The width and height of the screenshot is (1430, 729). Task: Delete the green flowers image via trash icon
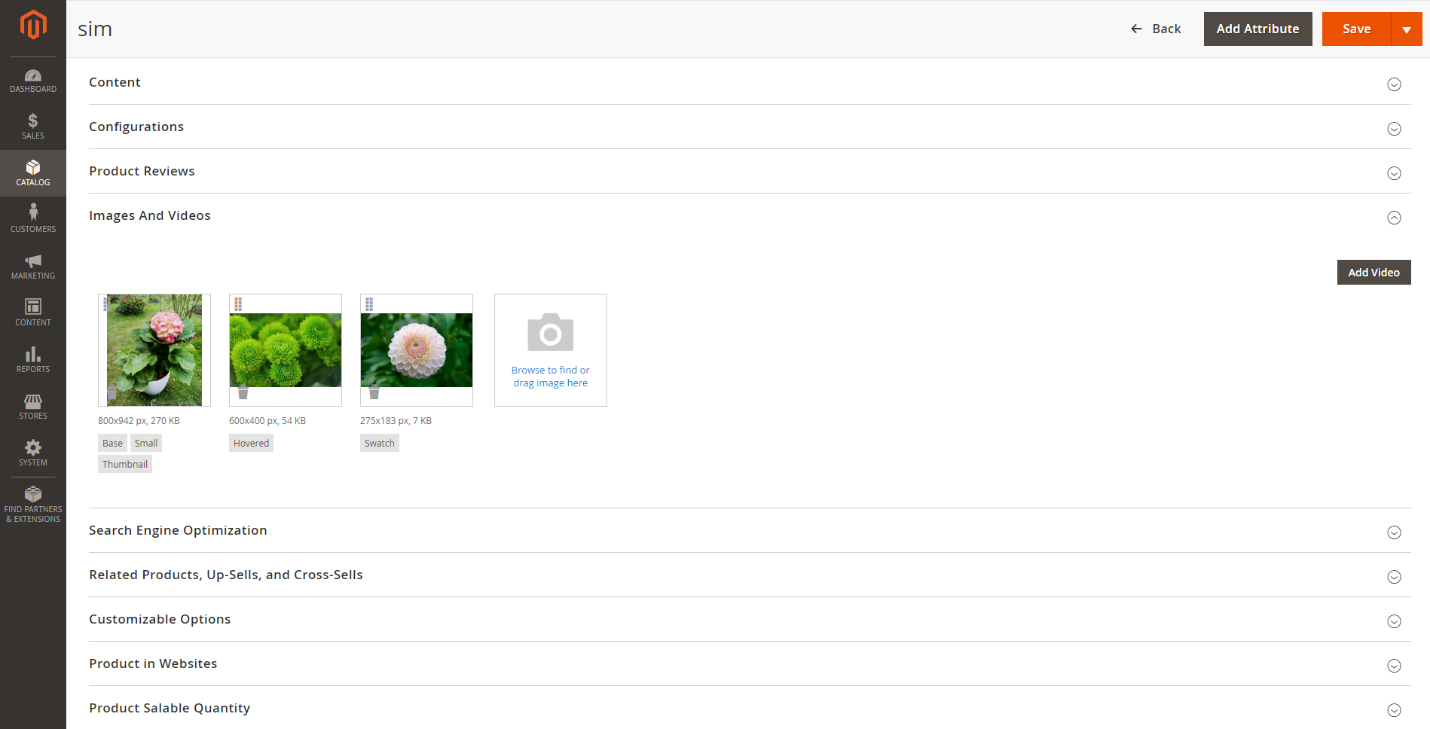tap(242, 393)
